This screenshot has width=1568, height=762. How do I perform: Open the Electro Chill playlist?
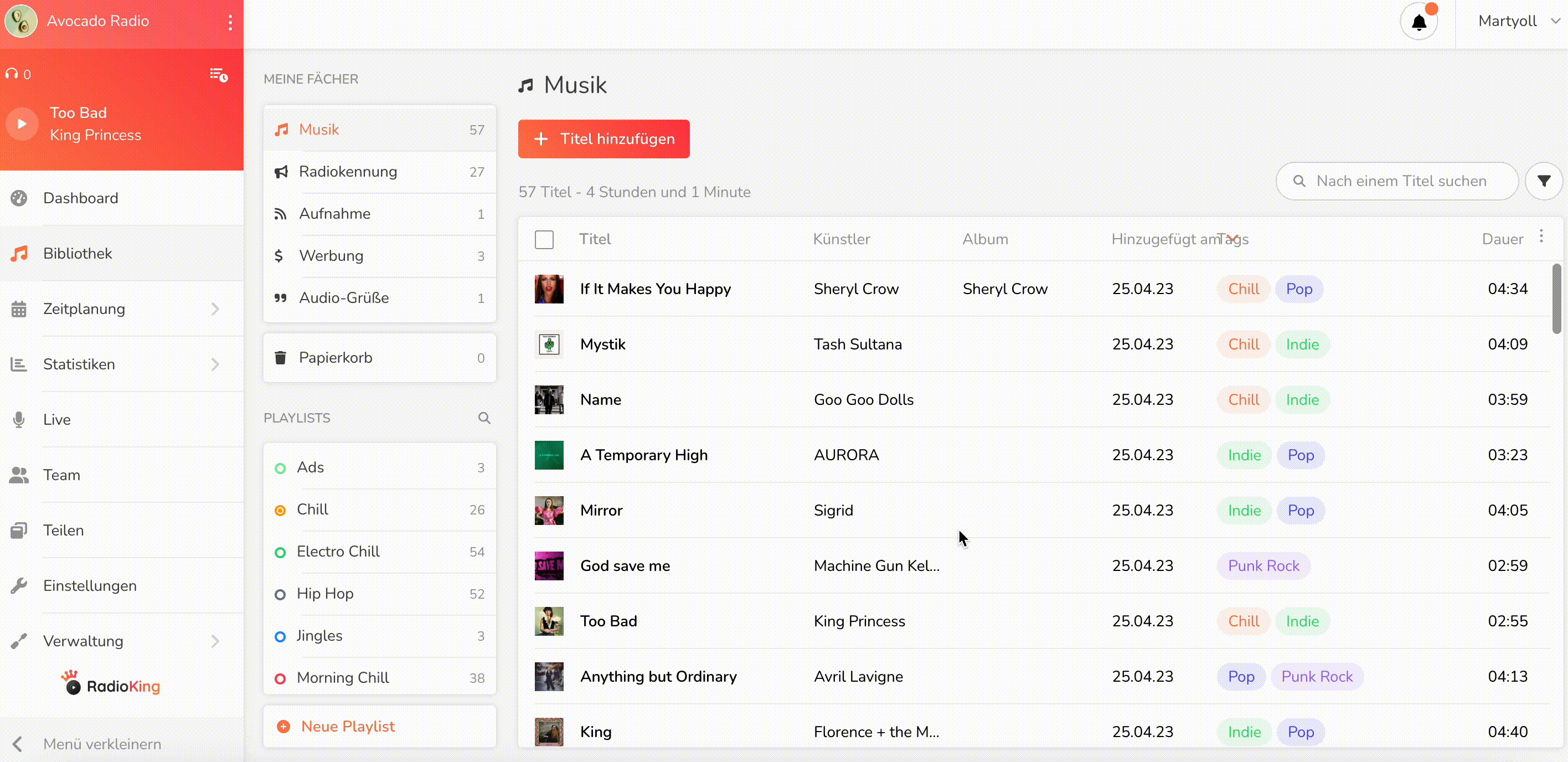pyautogui.click(x=379, y=552)
